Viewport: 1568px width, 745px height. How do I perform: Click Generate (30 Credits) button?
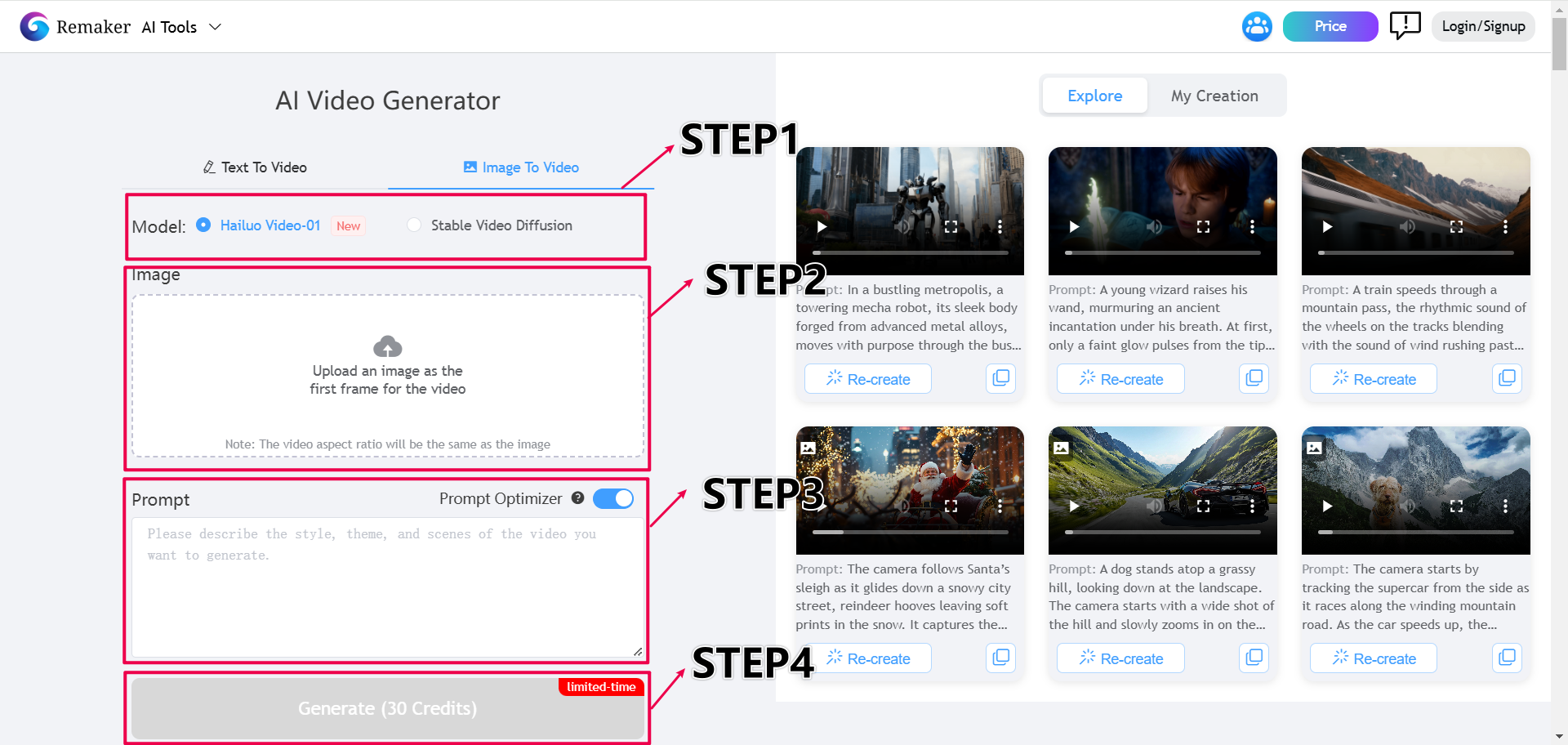click(388, 708)
